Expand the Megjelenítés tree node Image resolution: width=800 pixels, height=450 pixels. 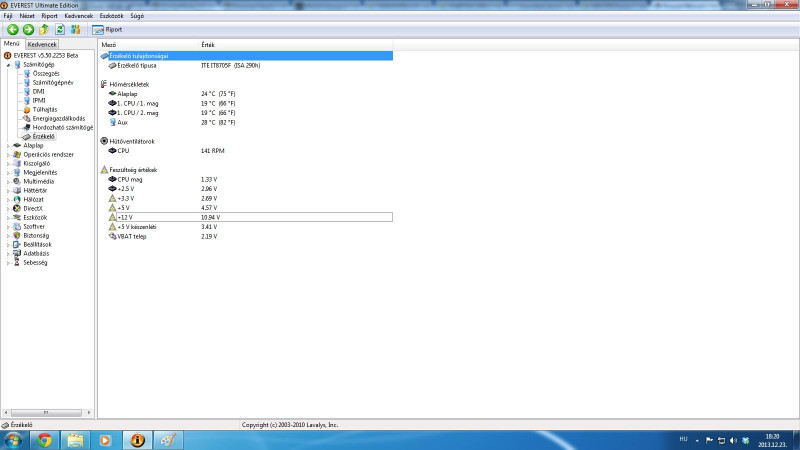[x=8, y=173]
